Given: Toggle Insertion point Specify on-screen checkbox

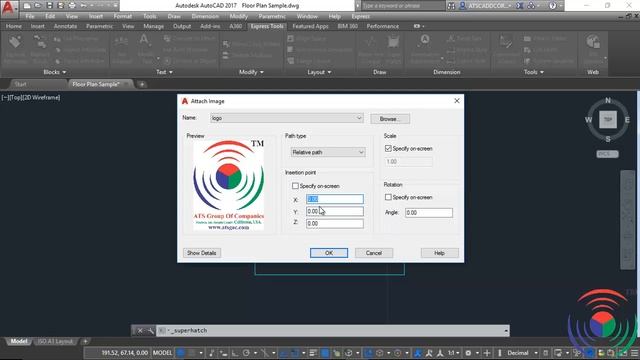Looking at the screenshot, I should (x=295, y=186).
